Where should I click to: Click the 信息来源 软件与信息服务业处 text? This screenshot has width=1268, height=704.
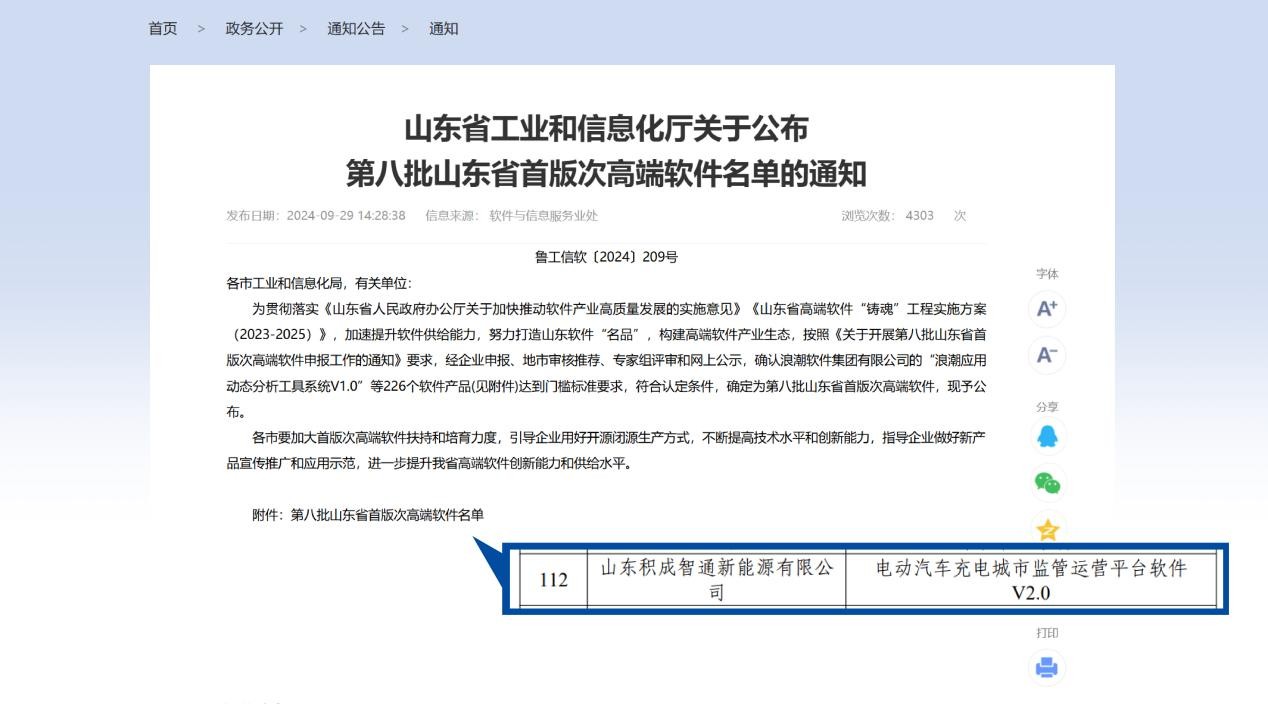[x=511, y=216]
